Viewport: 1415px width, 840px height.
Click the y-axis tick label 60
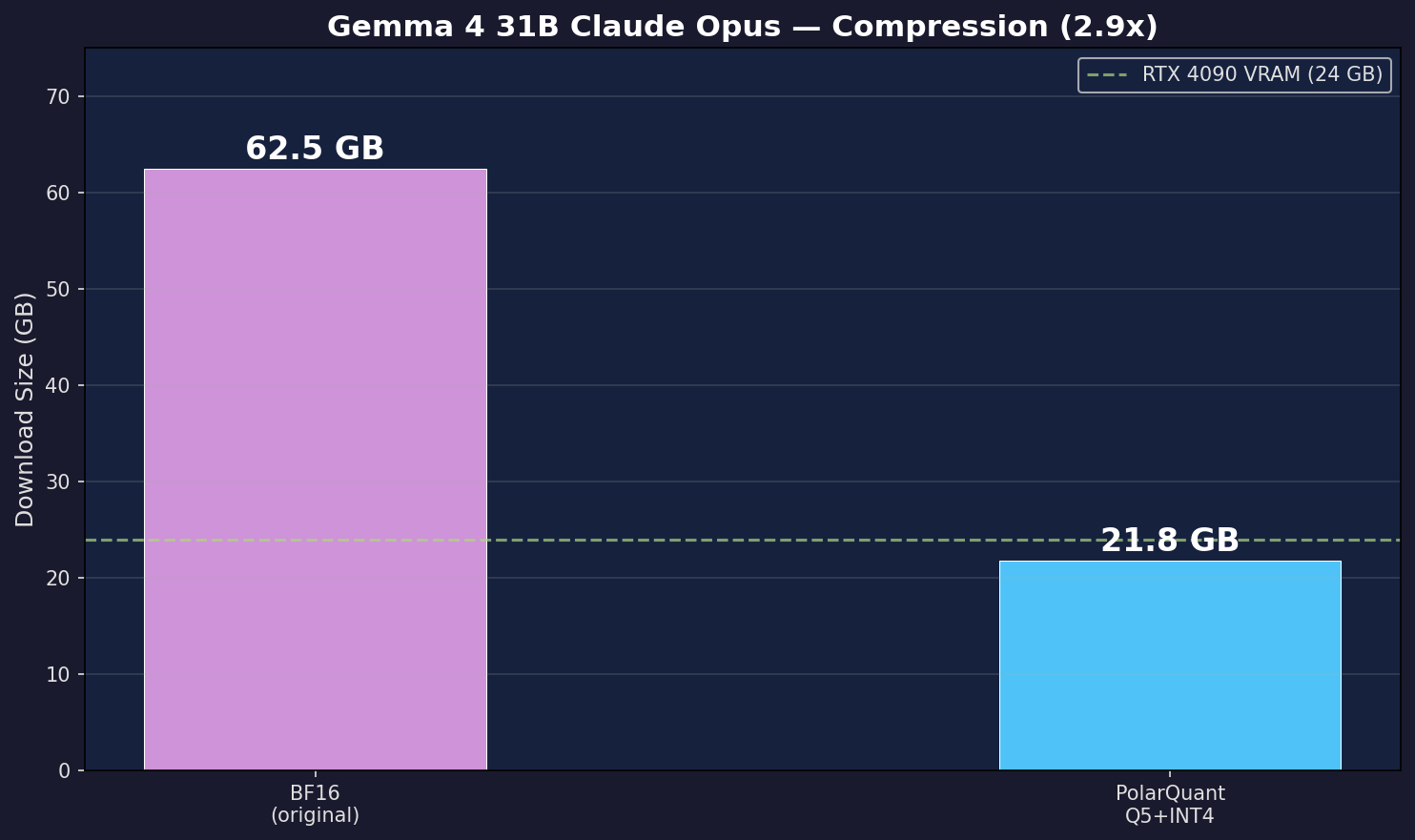point(58,193)
